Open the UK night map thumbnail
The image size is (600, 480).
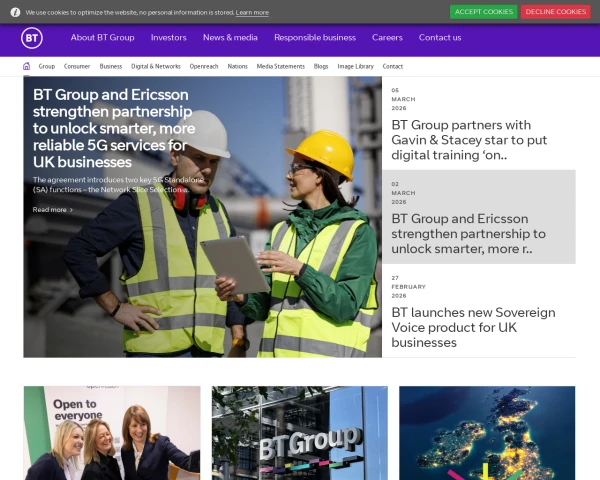(x=487, y=433)
